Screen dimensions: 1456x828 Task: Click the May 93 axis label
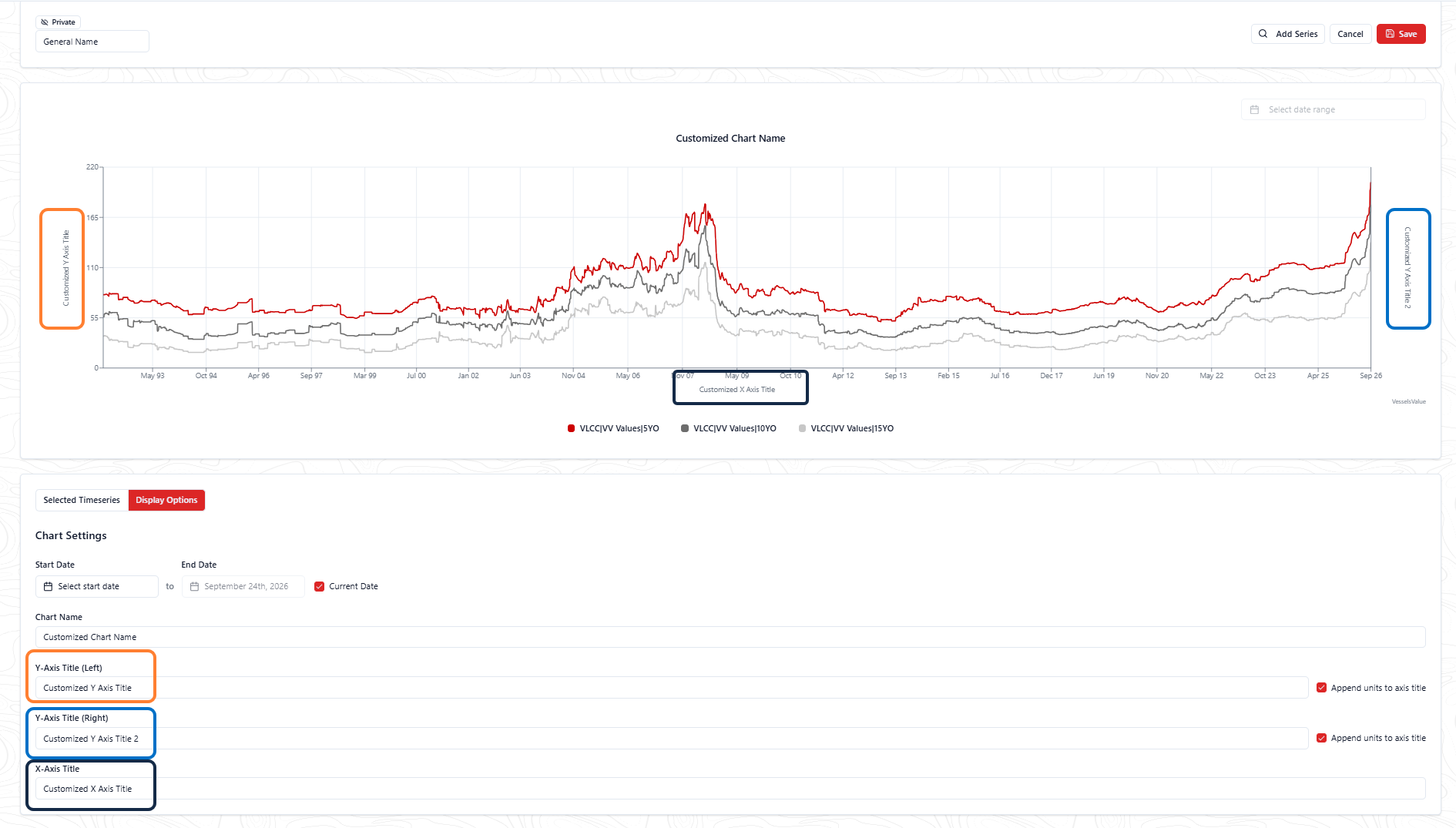[x=153, y=376]
